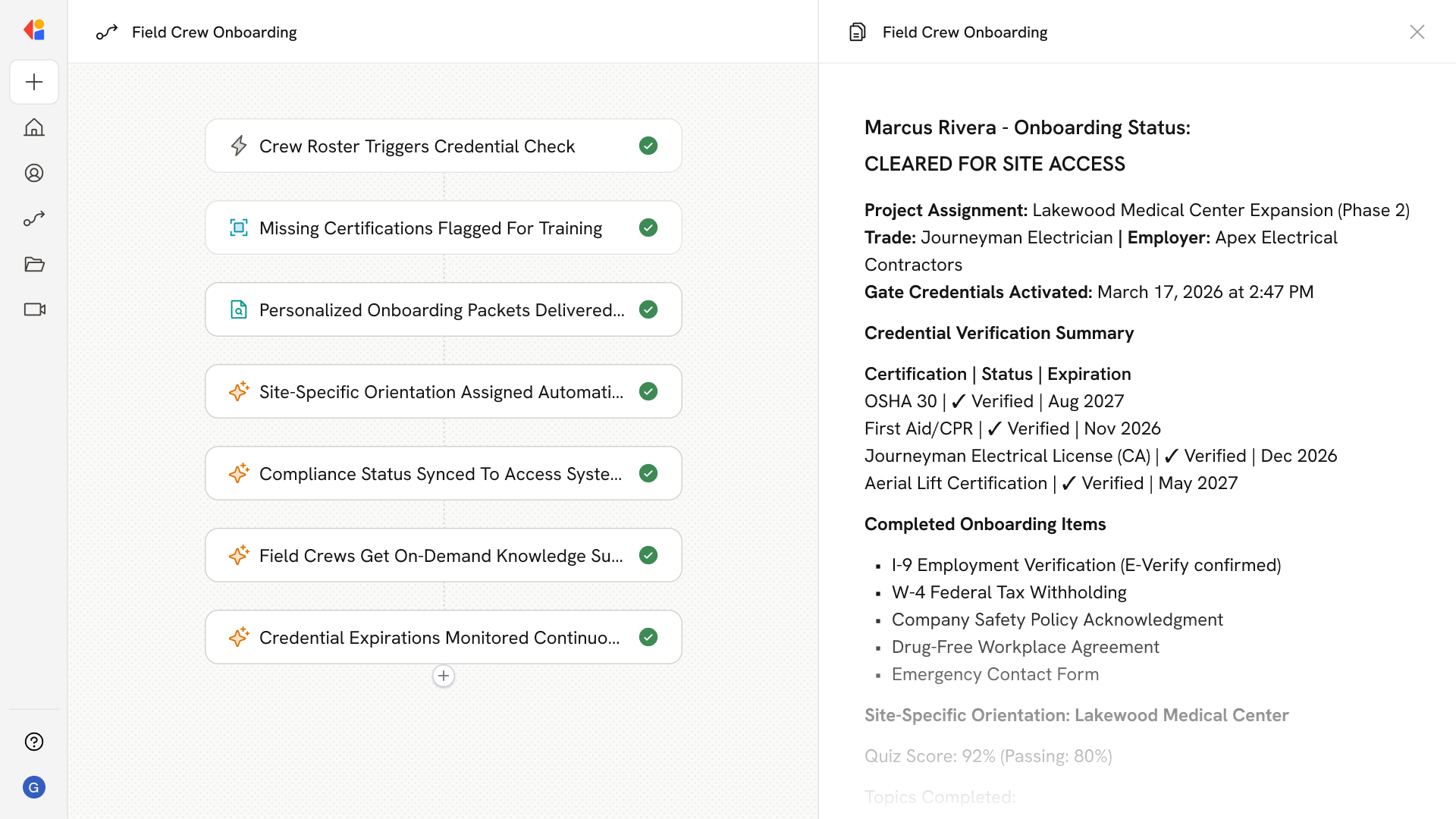Add a new step below Credential Expirations
Viewport: 1456px width, 819px height.
[444, 676]
